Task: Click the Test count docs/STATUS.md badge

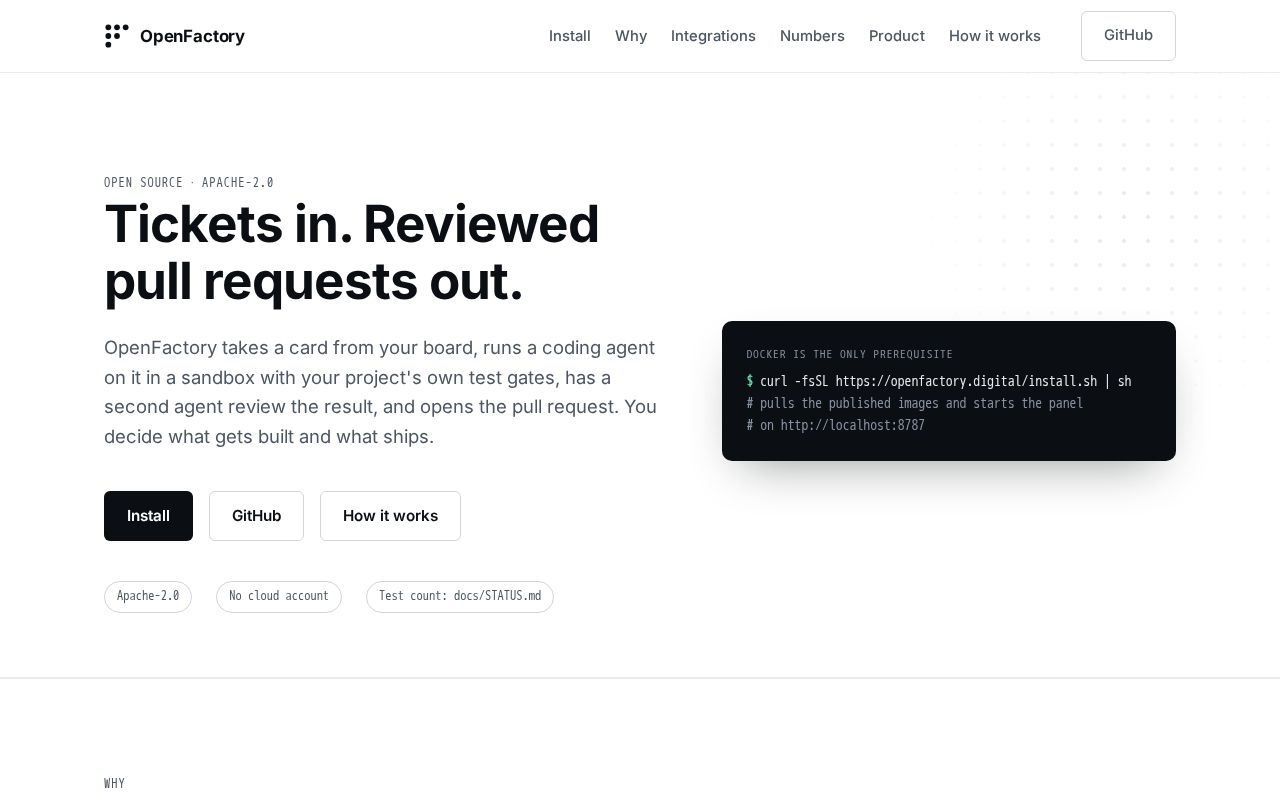Action: 460,597
